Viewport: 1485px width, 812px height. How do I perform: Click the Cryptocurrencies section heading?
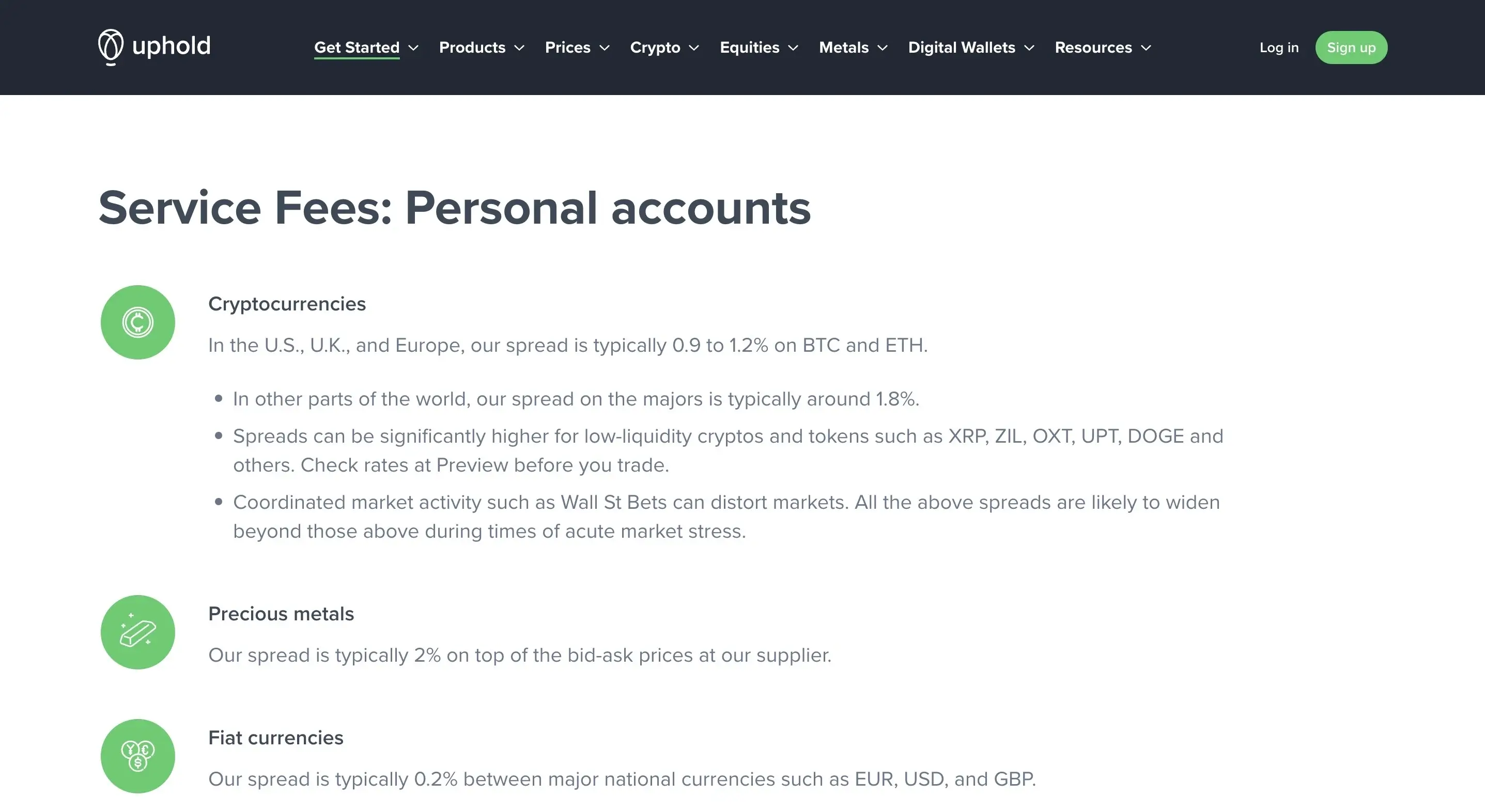(286, 304)
